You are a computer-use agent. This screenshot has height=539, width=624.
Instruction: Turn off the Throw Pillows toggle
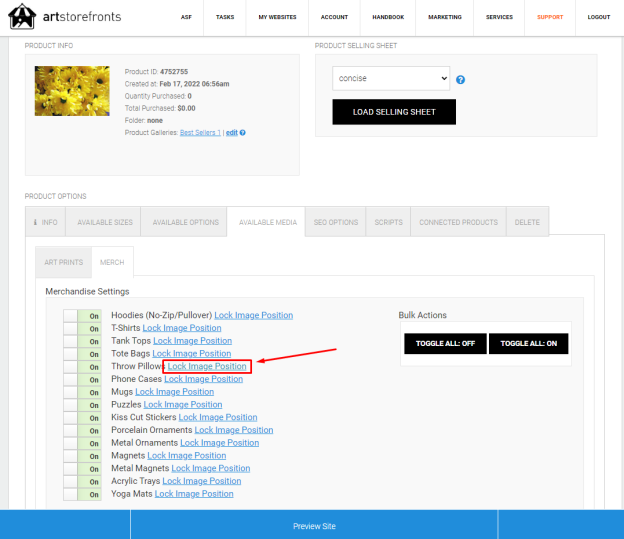click(x=82, y=367)
